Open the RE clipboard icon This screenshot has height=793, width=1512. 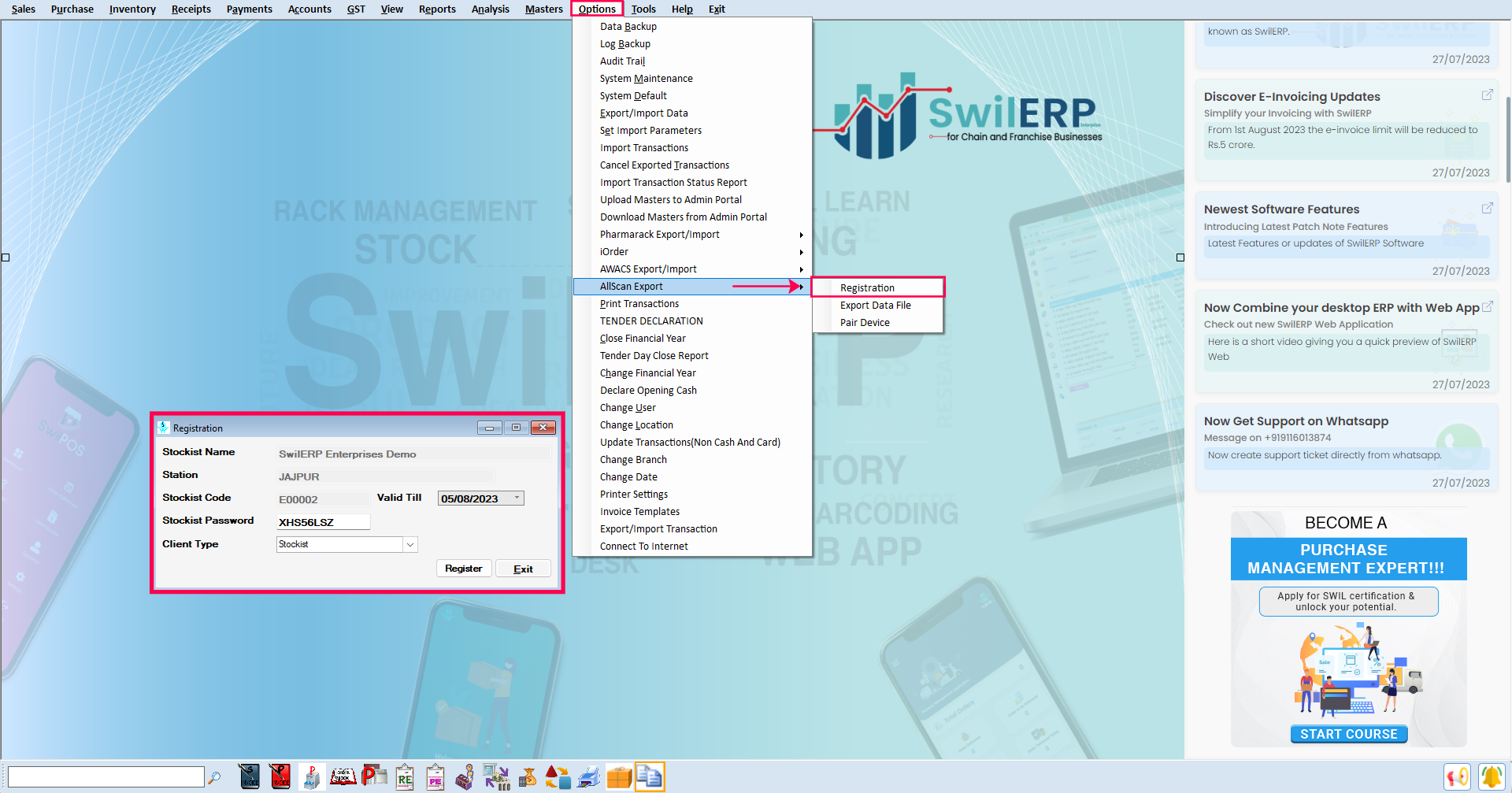tap(405, 776)
